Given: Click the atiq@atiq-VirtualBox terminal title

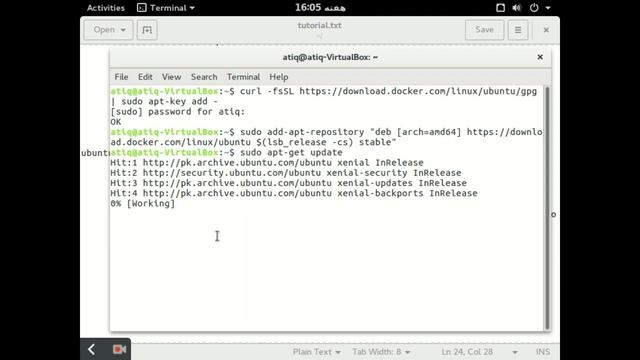Looking at the screenshot, I should click(330, 57).
